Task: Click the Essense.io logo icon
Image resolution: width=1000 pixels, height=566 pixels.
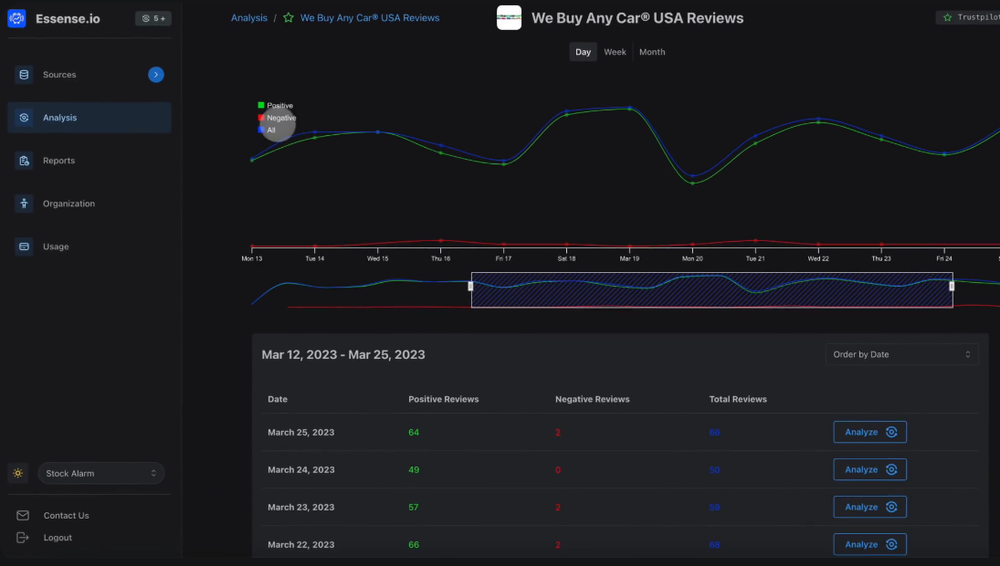Action: (x=17, y=19)
